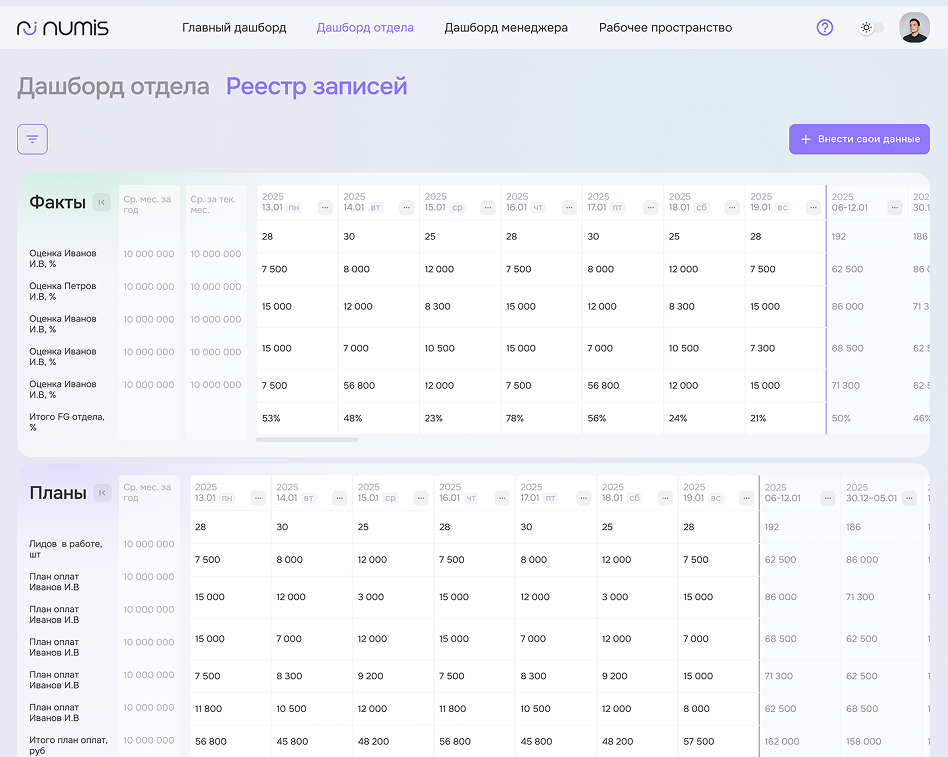This screenshot has width=948, height=757.
Task: Open options for 14.01 column in Планы
Action: pyautogui.click(x=340, y=498)
